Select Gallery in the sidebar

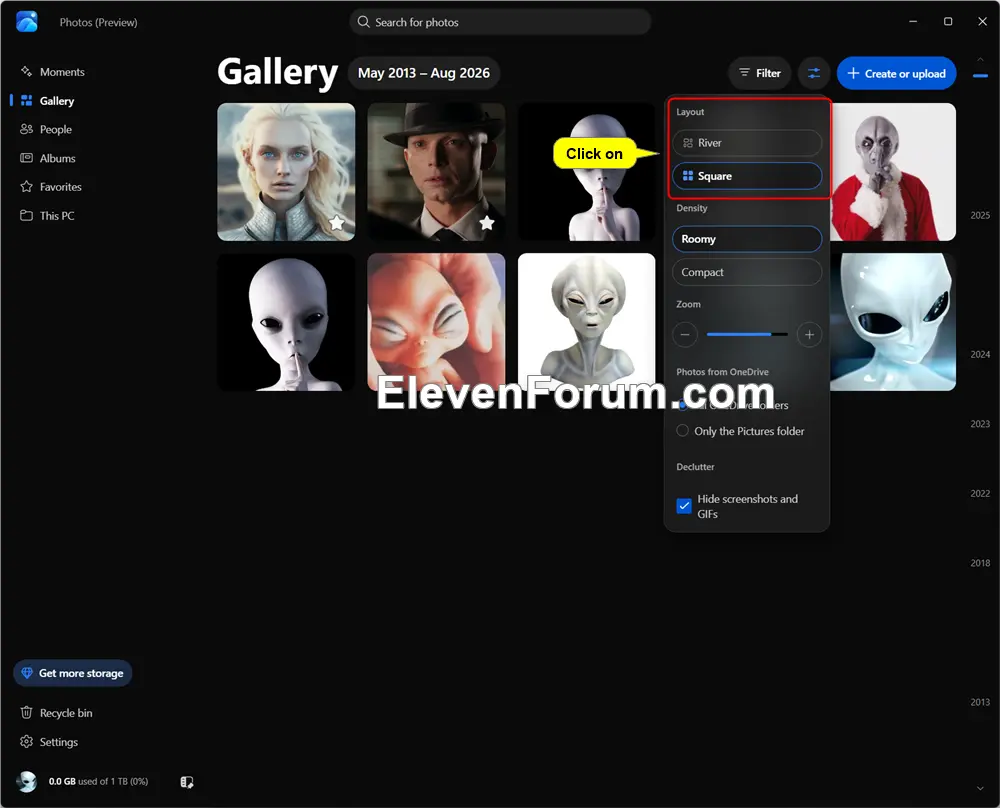coord(48,101)
